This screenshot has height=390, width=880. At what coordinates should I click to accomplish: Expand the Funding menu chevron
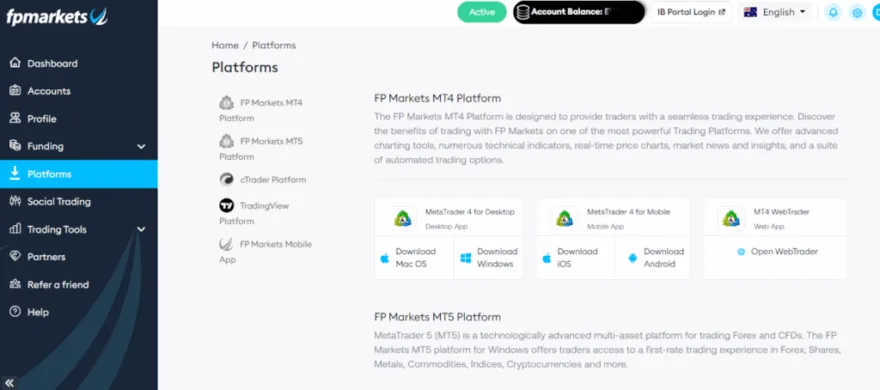[x=141, y=146]
